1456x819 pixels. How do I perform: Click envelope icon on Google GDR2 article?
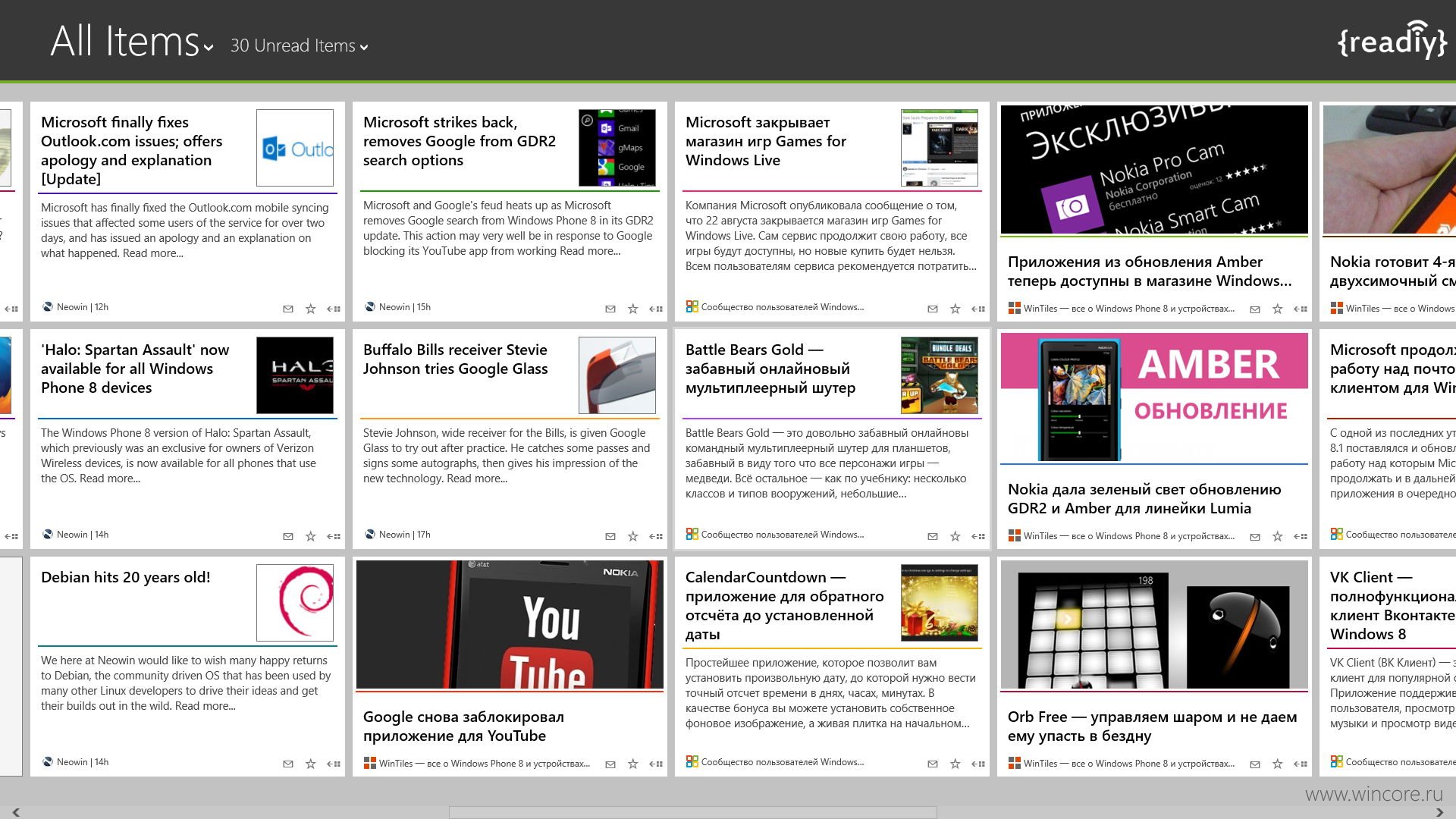[x=610, y=309]
